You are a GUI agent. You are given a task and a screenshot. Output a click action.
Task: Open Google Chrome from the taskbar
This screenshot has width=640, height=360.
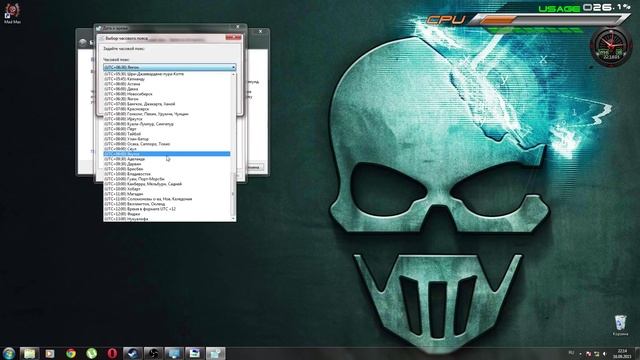[x=71, y=353]
